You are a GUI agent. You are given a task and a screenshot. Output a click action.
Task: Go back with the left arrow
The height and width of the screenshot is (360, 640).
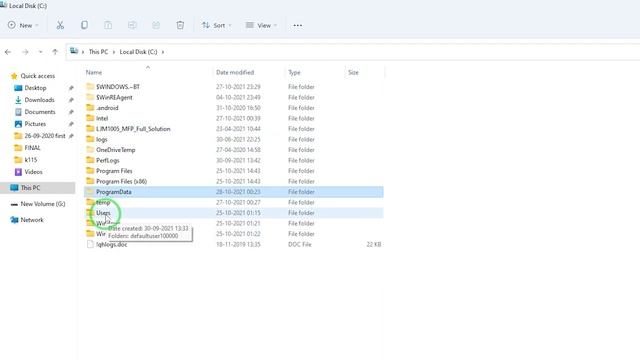[x=8, y=52]
